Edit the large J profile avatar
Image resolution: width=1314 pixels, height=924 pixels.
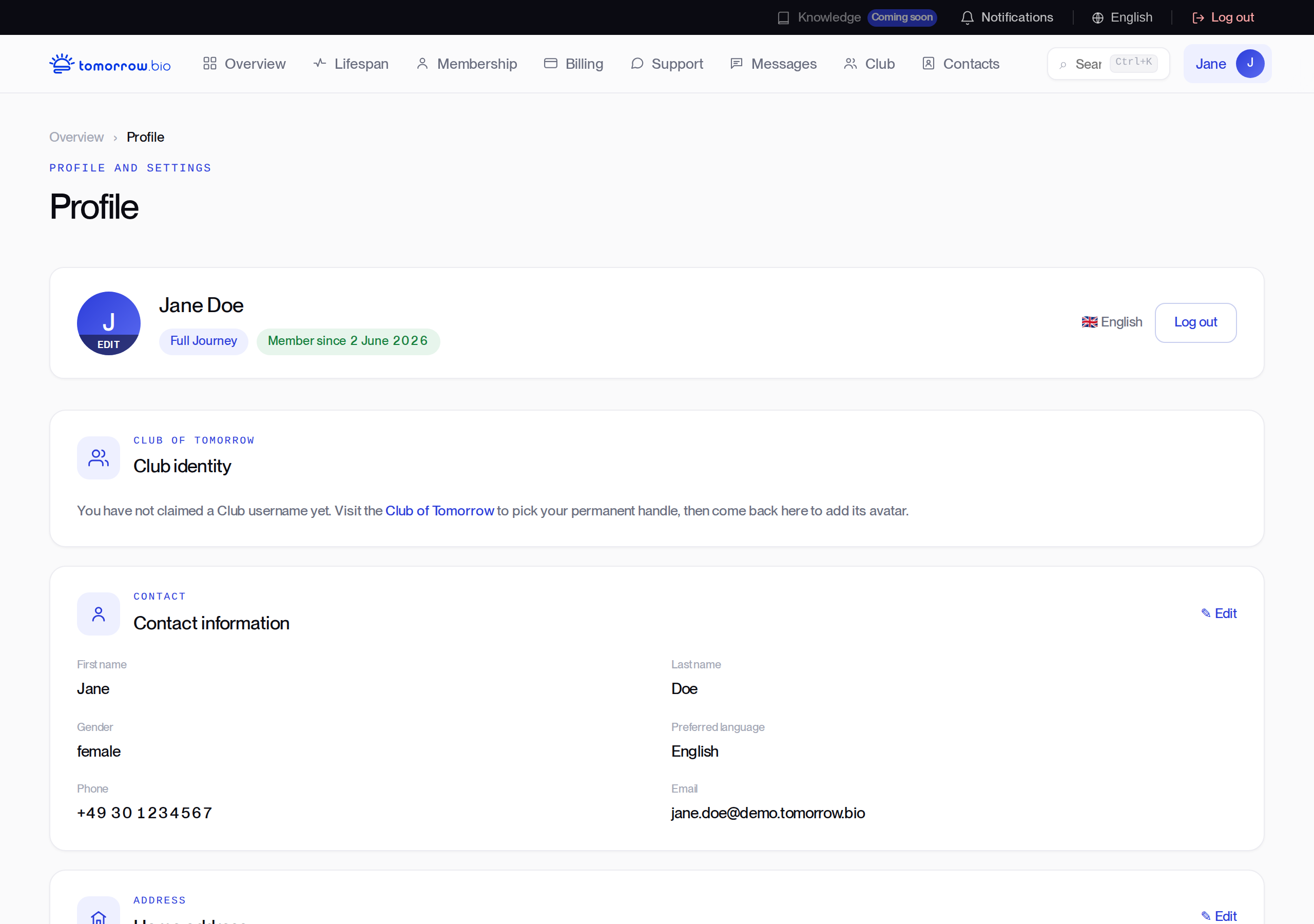pos(109,323)
